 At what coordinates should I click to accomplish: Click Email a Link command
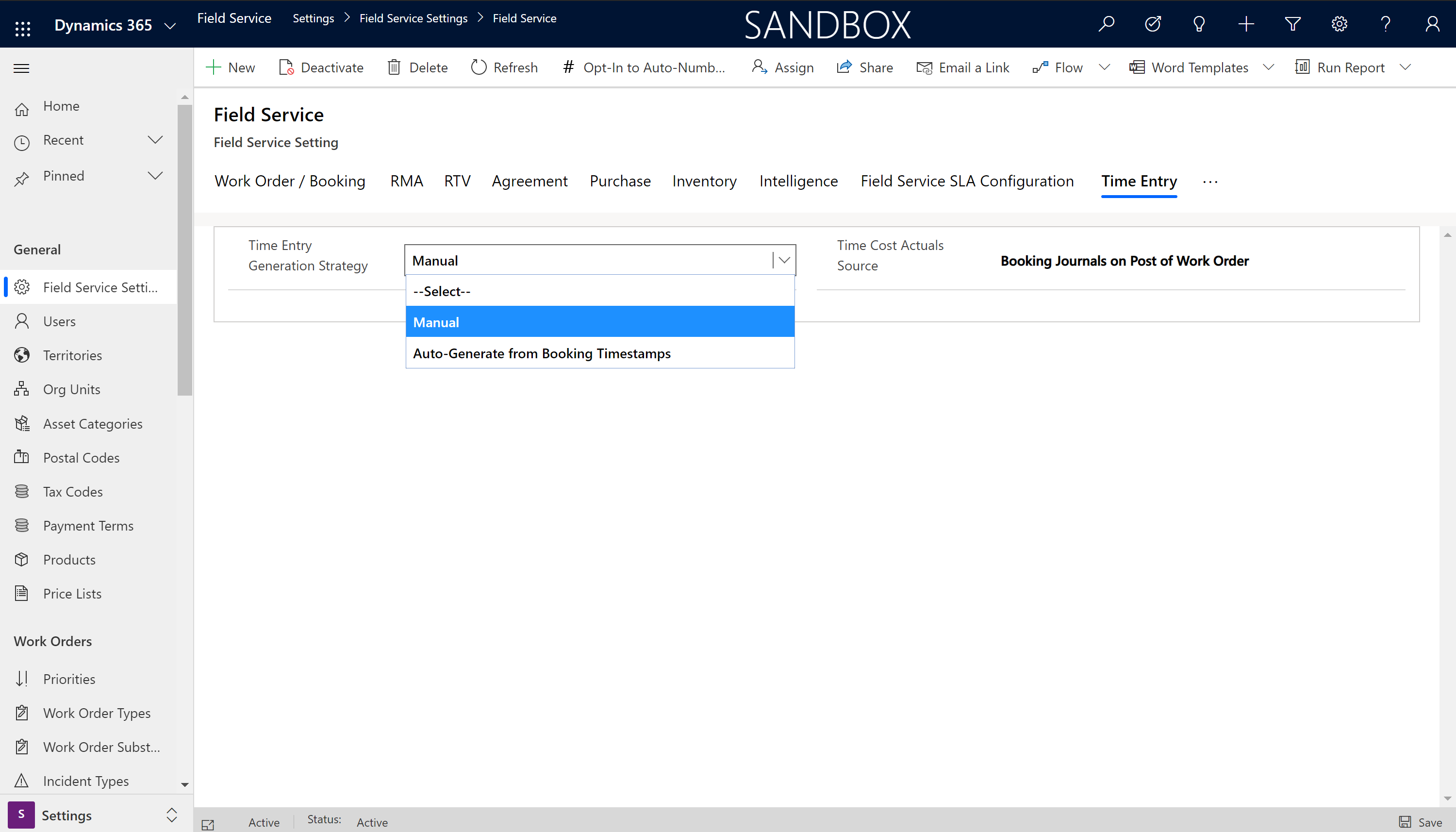(963, 67)
